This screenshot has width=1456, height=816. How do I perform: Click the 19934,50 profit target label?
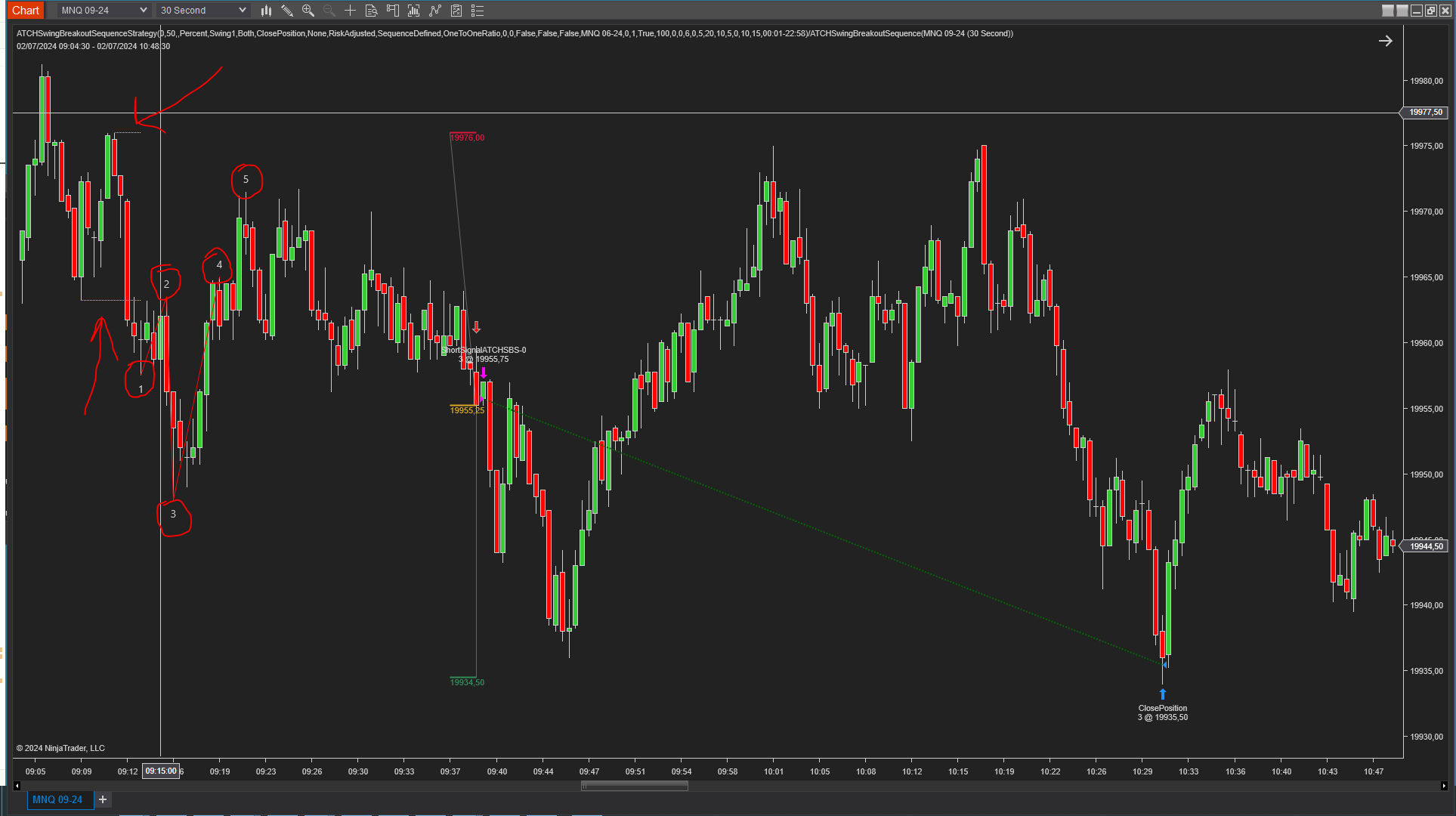467,682
